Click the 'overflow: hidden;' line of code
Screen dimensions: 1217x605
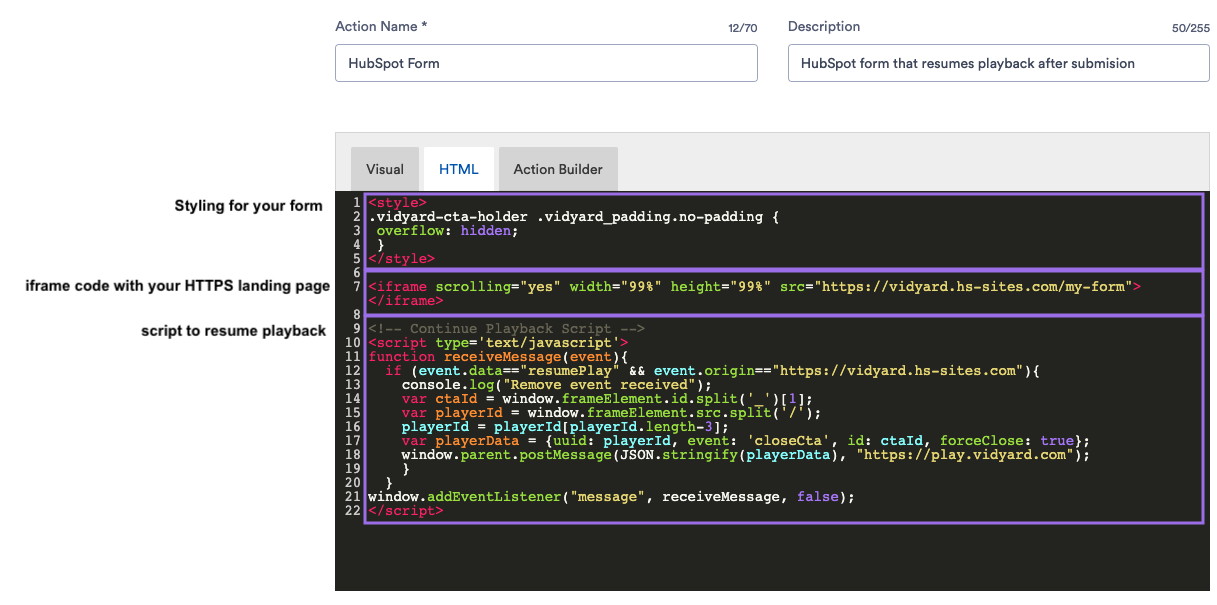coord(447,230)
